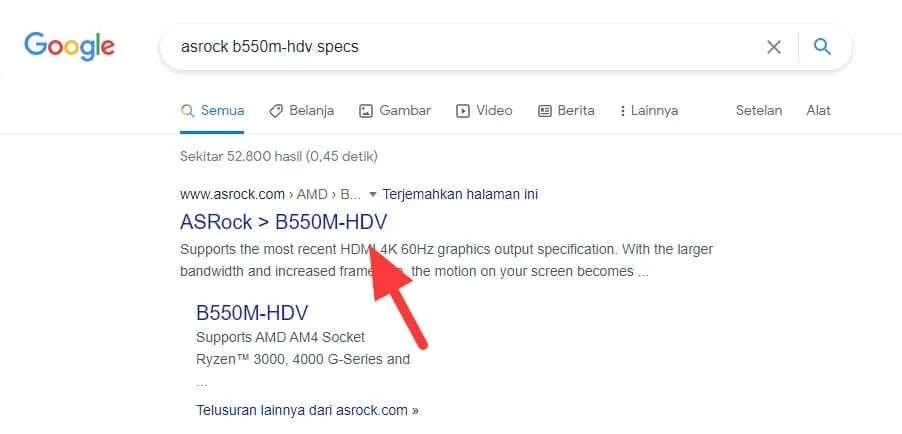The image size is (902, 434).
Task: Click the Google logo
Action: [x=69, y=47]
